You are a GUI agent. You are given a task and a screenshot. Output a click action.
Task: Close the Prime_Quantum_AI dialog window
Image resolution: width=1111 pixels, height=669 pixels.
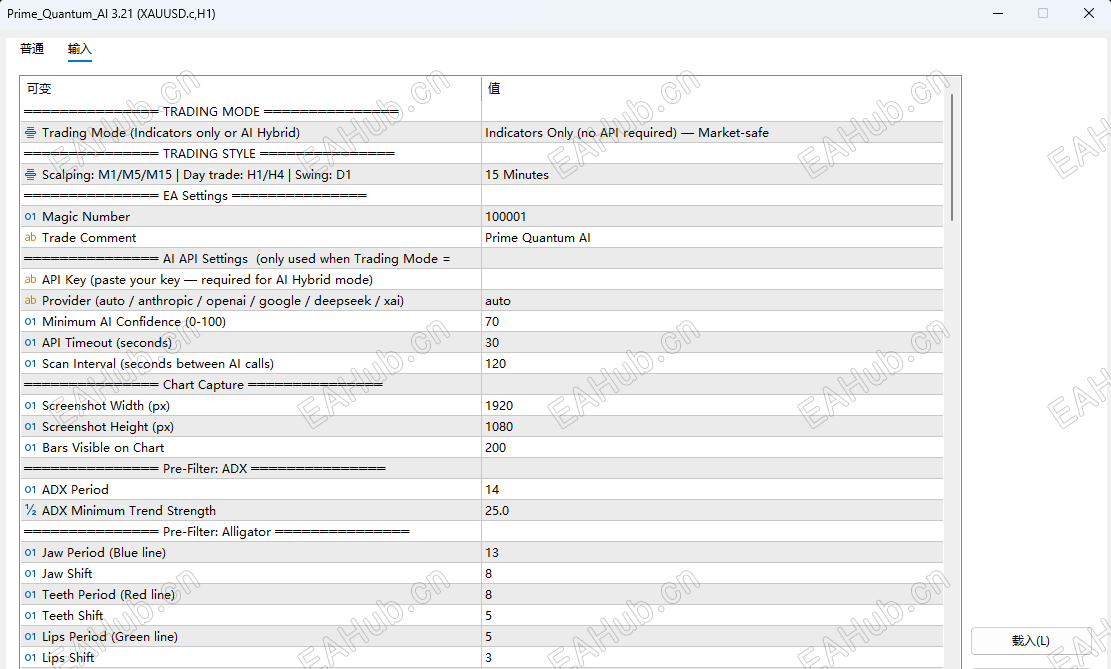coord(1089,13)
